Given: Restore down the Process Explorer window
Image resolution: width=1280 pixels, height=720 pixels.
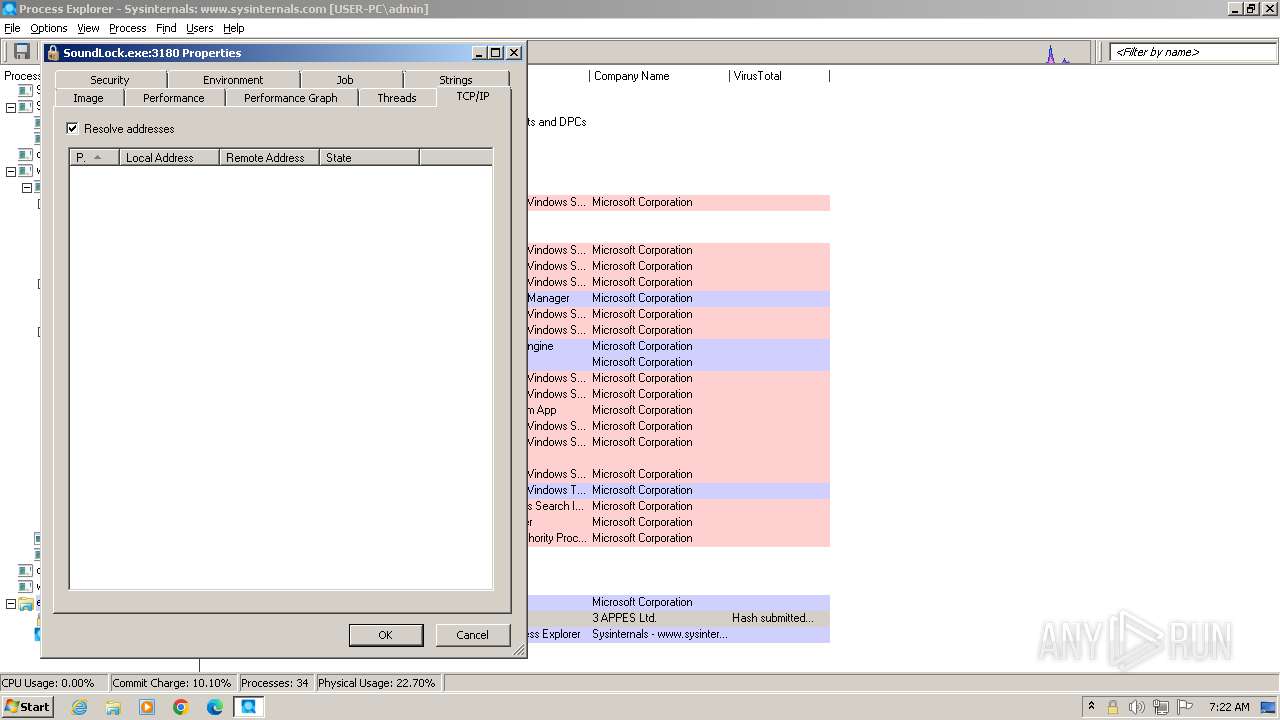Looking at the screenshot, I should (1251, 8).
